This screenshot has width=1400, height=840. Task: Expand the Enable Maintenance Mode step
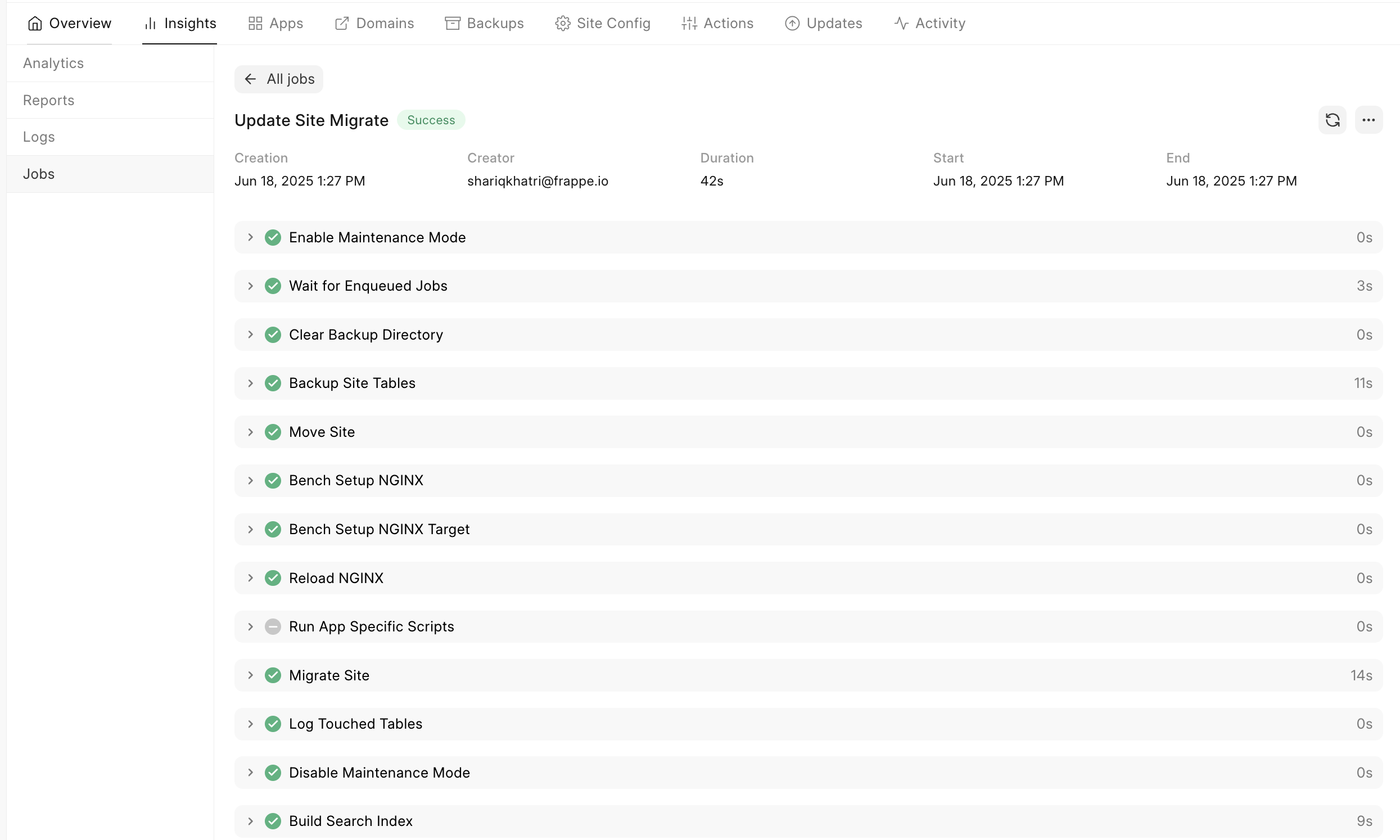pos(250,237)
